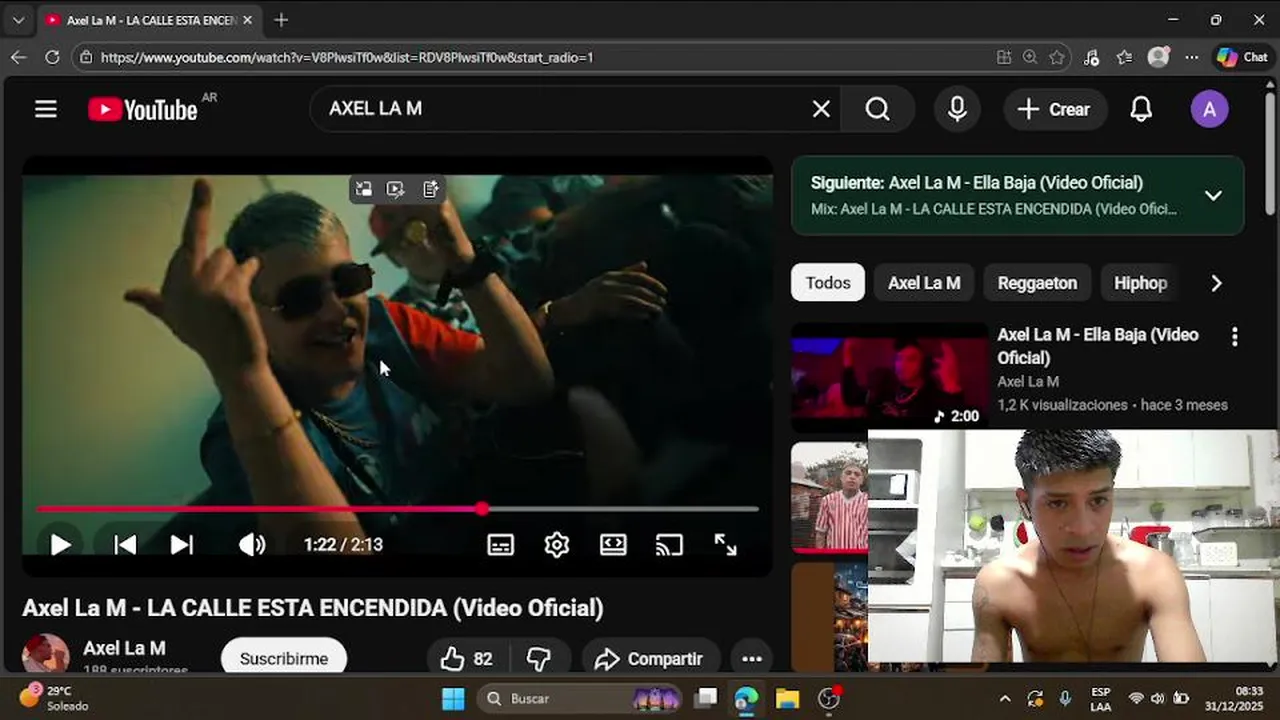Close the Axel La M browser tab
1280x720 pixels.
(x=247, y=20)
